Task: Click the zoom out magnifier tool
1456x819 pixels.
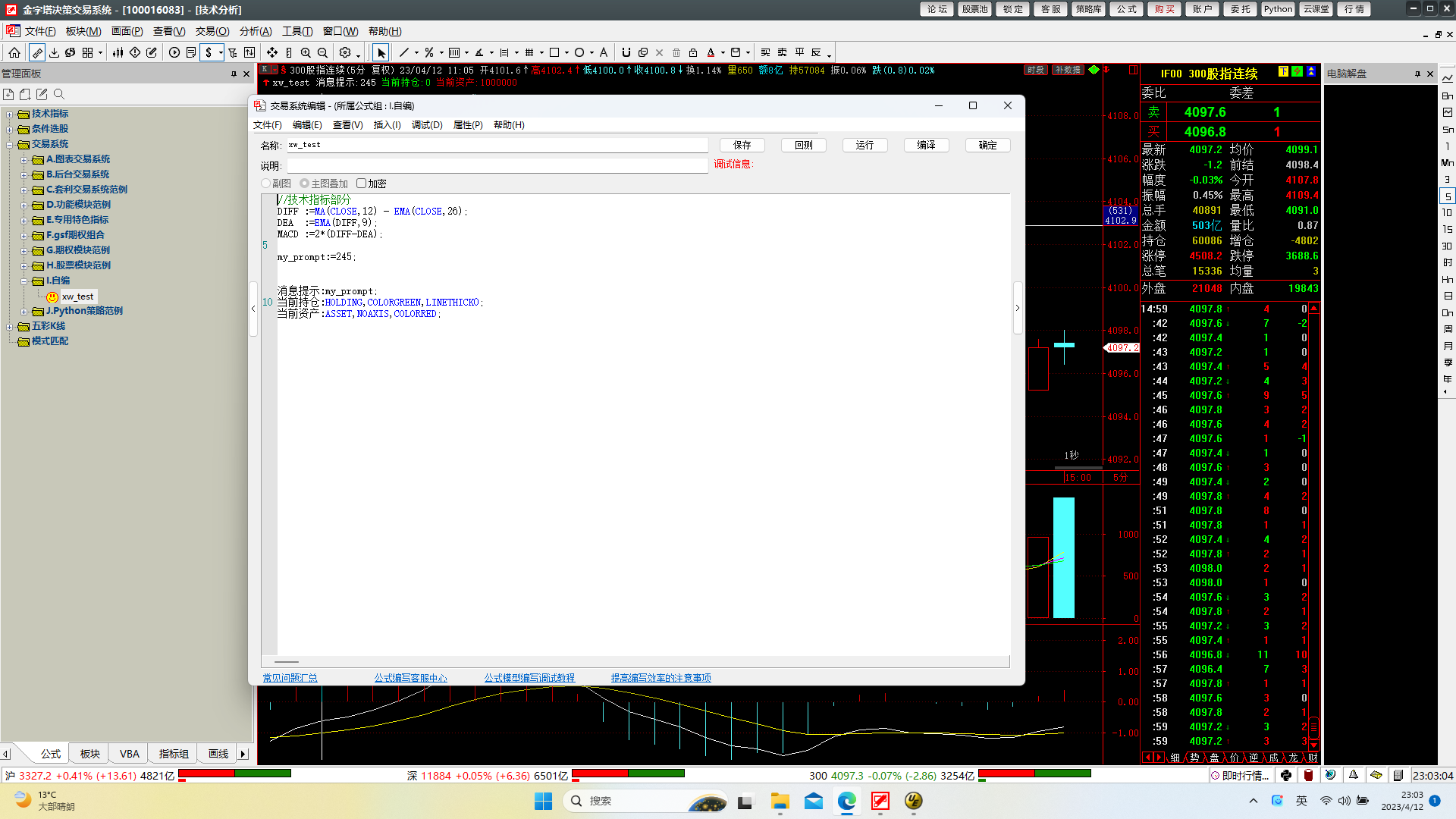Action: (322, 52)
